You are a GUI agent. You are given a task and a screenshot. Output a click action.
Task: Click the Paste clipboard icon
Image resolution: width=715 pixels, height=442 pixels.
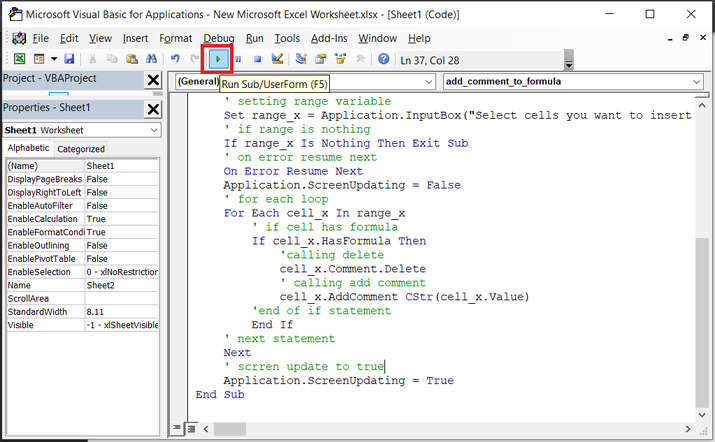[x=132, y=59]
